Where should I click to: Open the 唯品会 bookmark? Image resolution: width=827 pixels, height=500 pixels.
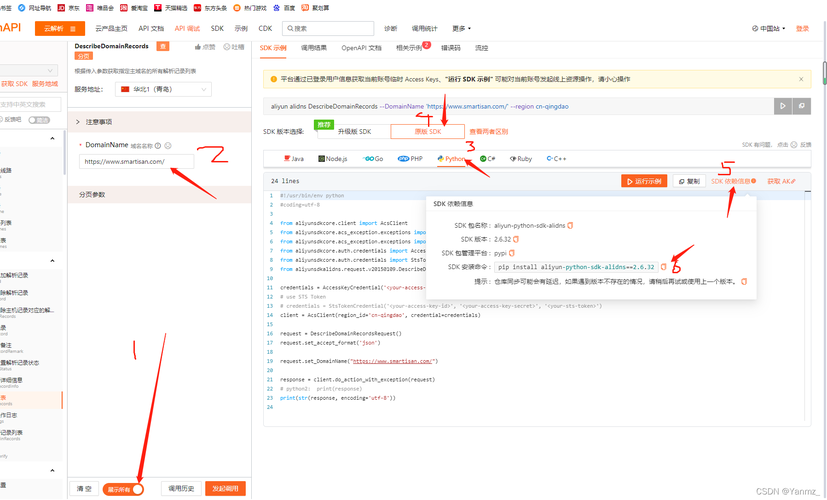click(x=100, y=8)
